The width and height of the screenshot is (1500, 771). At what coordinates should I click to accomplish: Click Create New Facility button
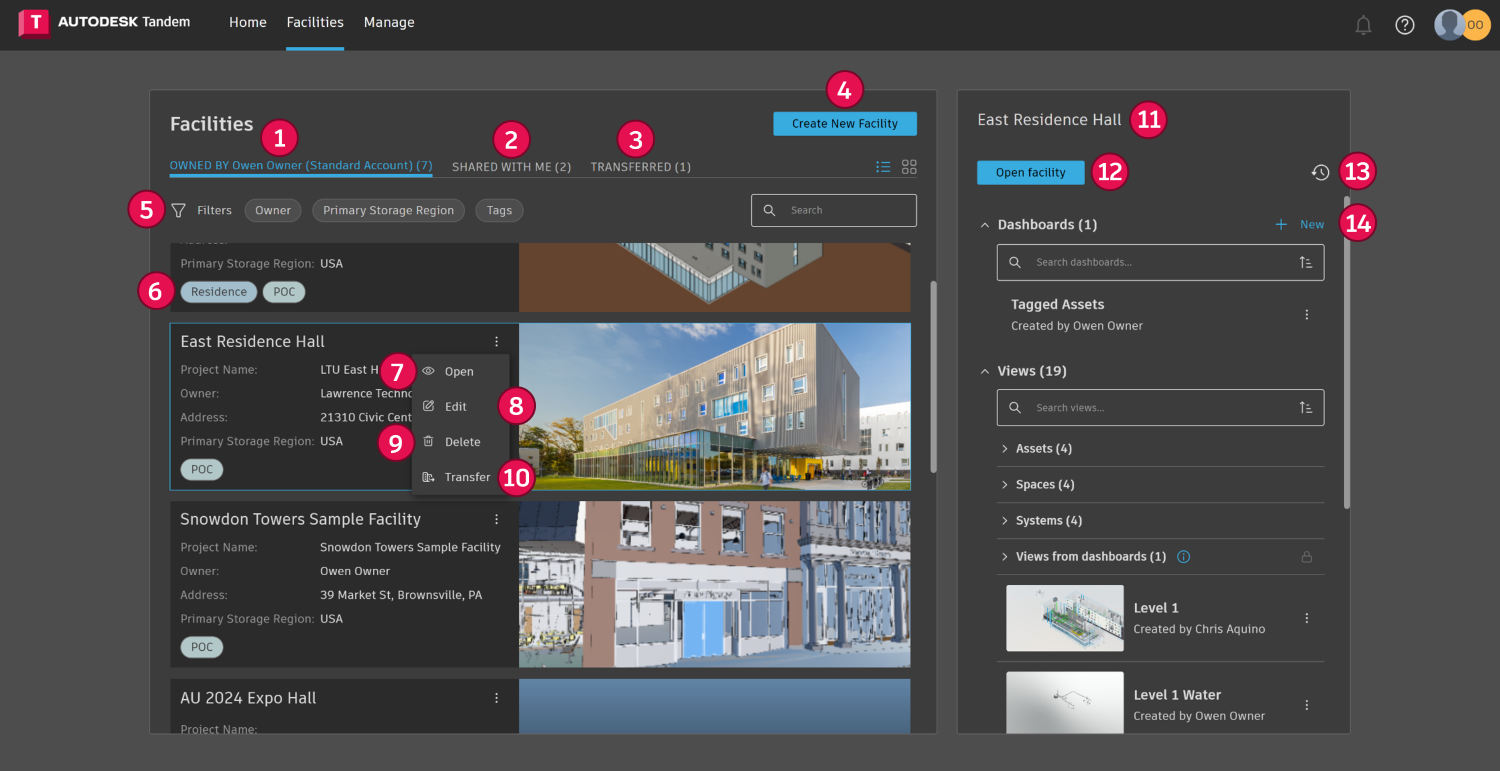pyautogui.click(x=845, y=124)
